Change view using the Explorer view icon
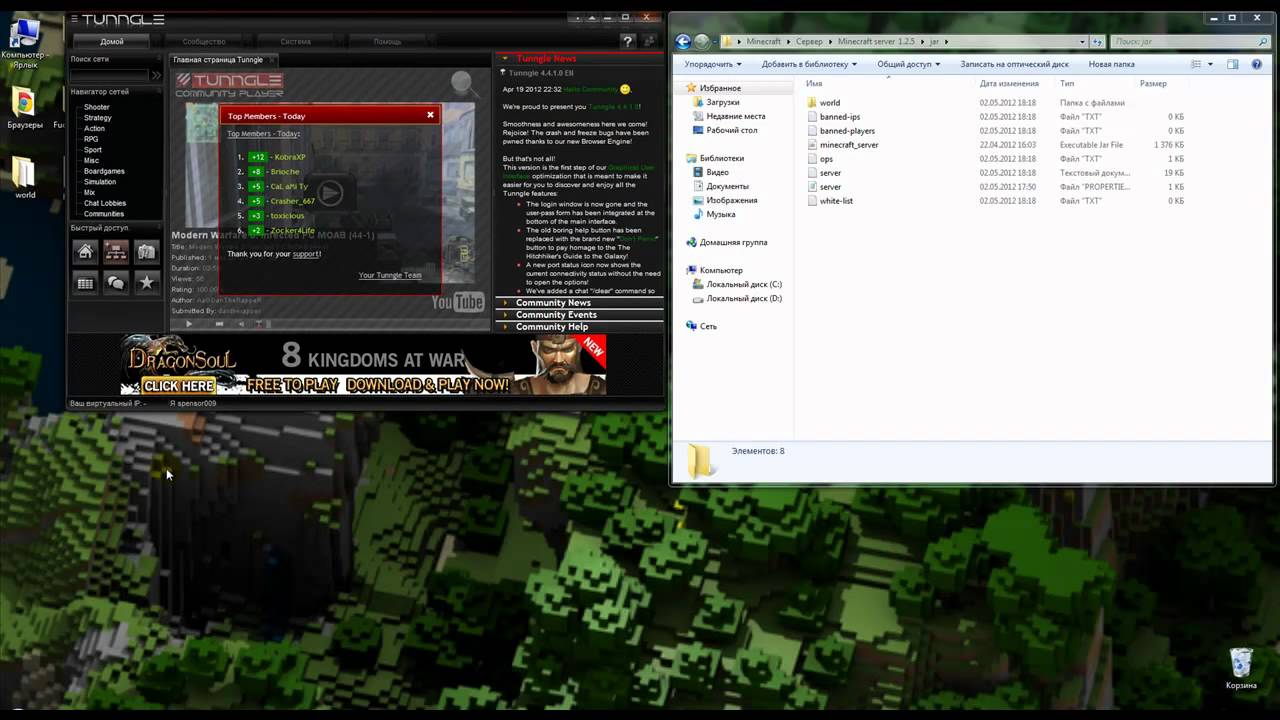Image resolution: width=1280 pixels, height=720 pixels. [x=1196, y=64]
